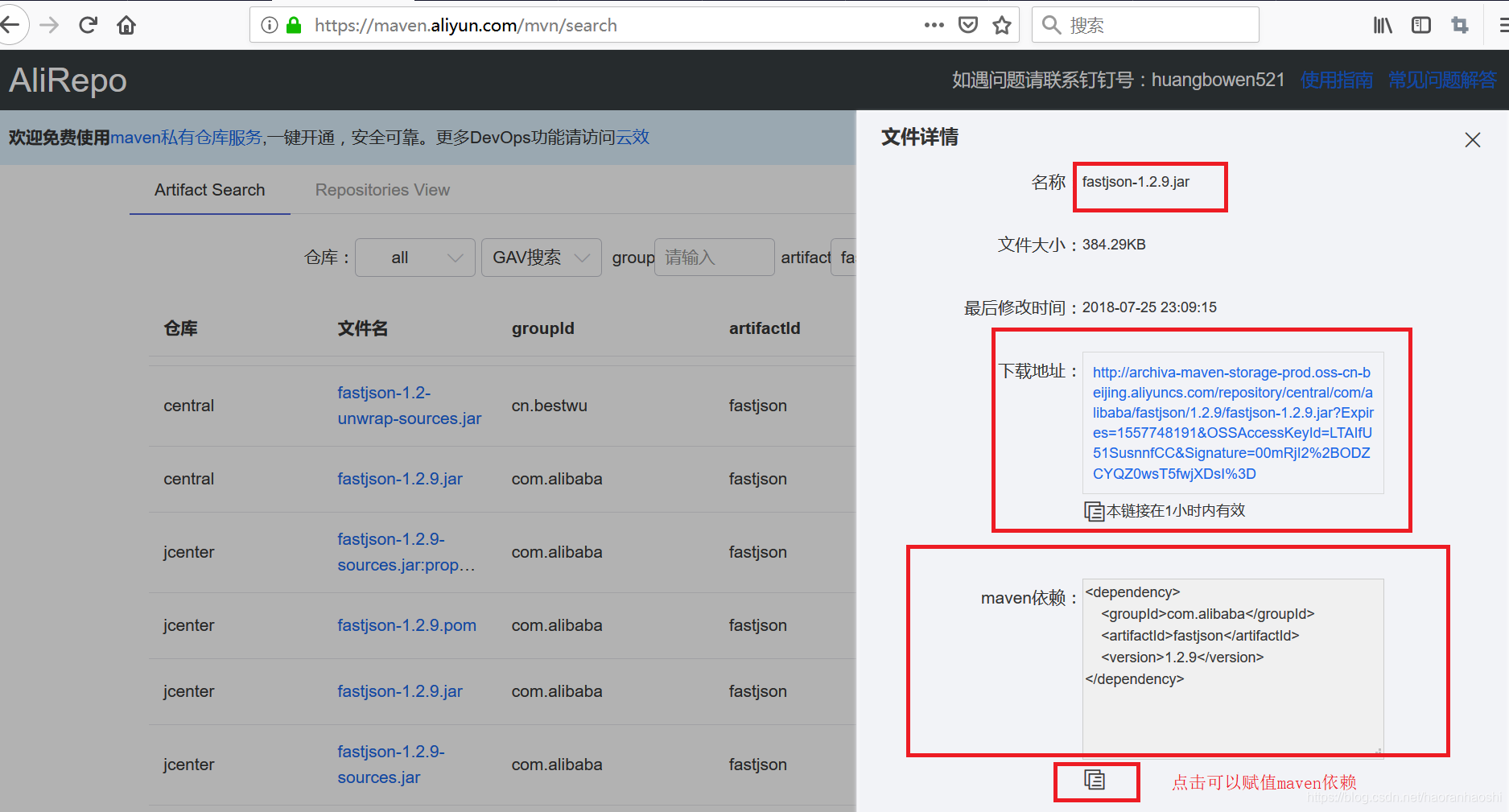Close the 文件详情 panel
1509x812 pixels.
point(1473,140)
